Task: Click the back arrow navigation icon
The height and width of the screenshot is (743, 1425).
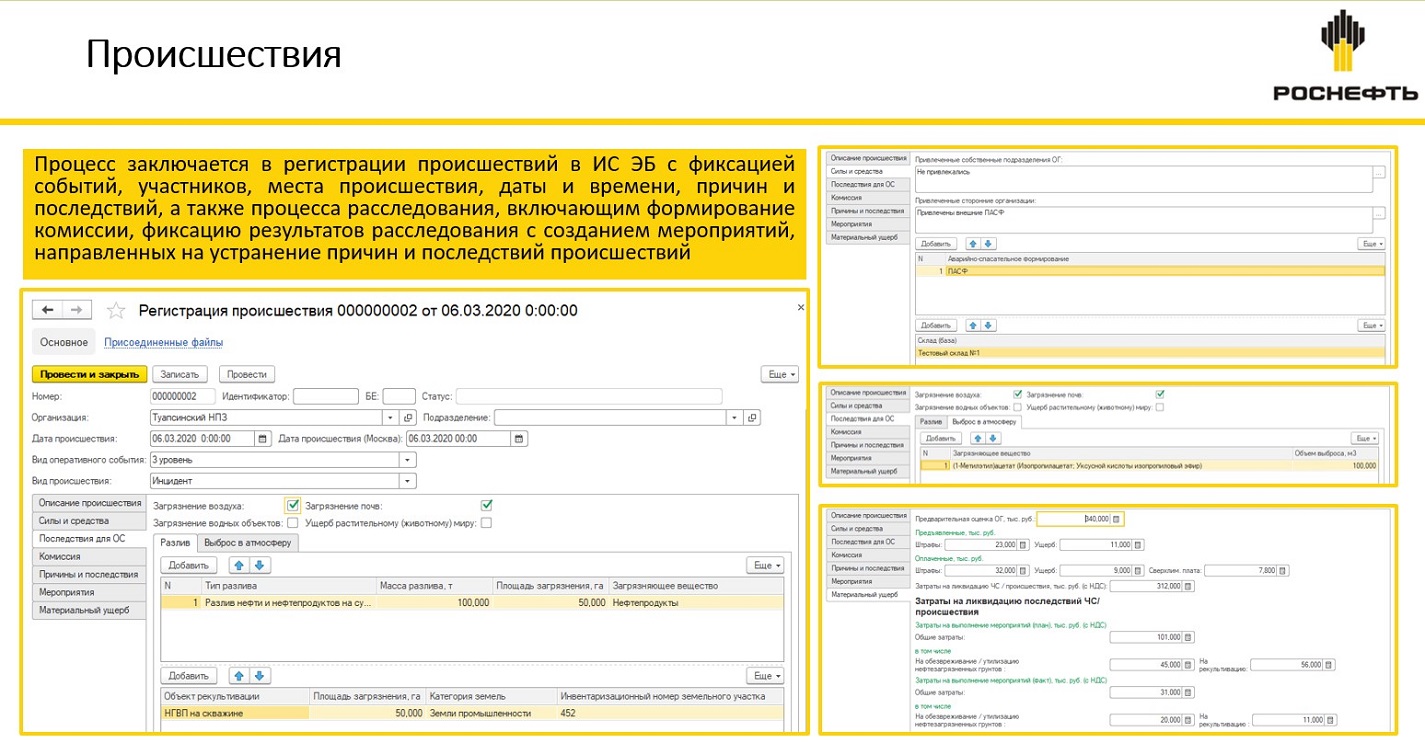Action: [x=48, y=310]
